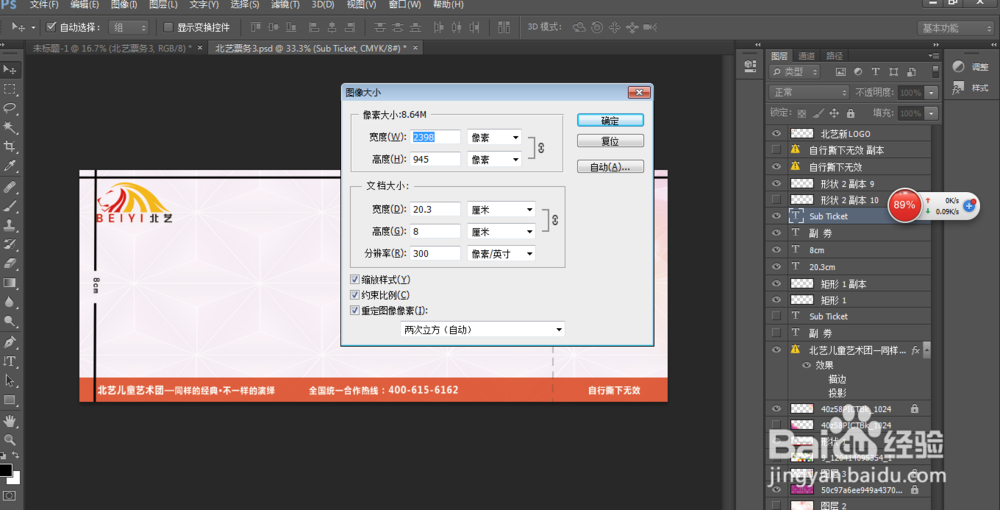Toggle the Auto-Select checkbox
This screenshot has height=510, width=1000.
point(52,27)
